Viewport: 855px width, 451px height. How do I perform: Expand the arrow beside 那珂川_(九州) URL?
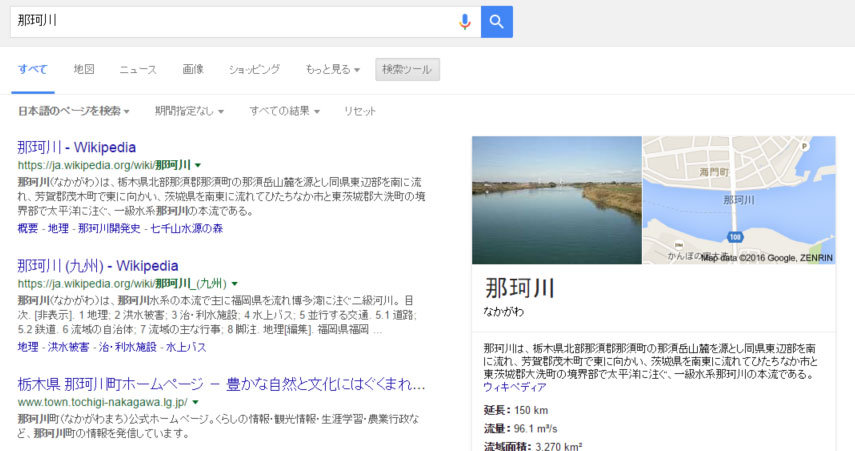(234, 284)
